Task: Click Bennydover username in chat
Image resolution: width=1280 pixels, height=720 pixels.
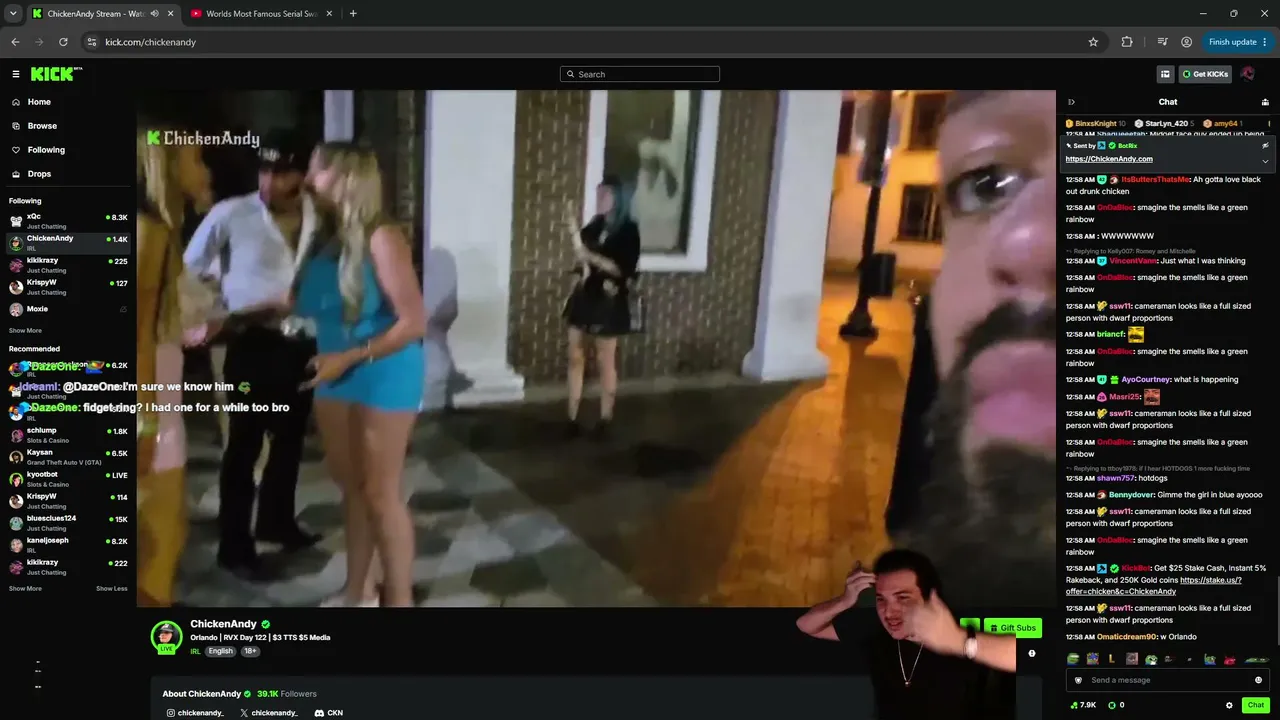Action: coord(1130,495)
